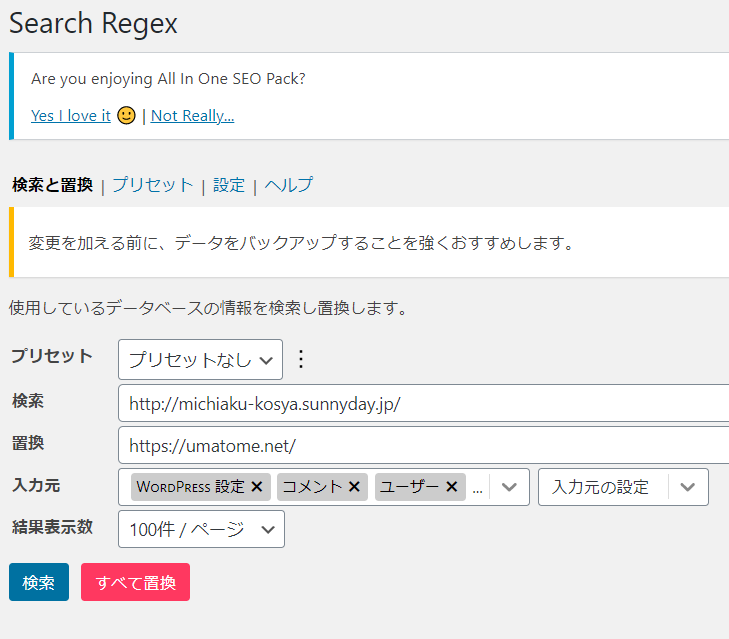The height and width of the screenshot is (639, 729).
Task: Remove the コメント source tag
Action: 355,487
